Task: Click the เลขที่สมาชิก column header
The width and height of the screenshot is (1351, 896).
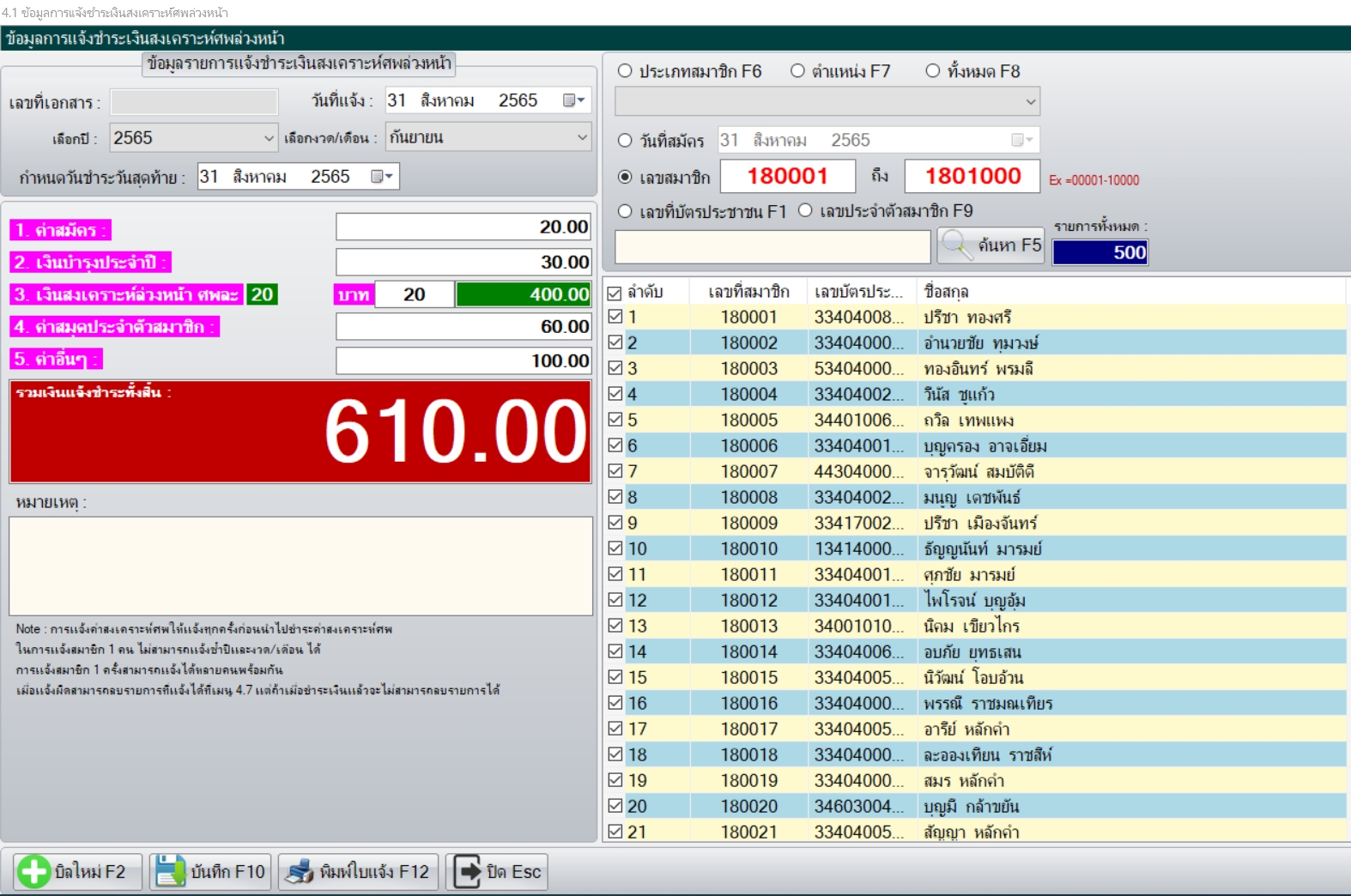Action: pos(748,292)
